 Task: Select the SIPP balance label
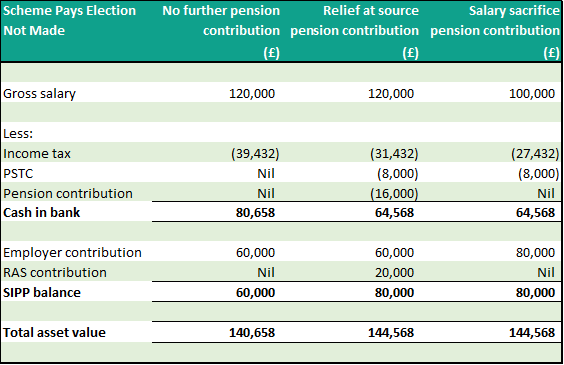tap(42, 293)
